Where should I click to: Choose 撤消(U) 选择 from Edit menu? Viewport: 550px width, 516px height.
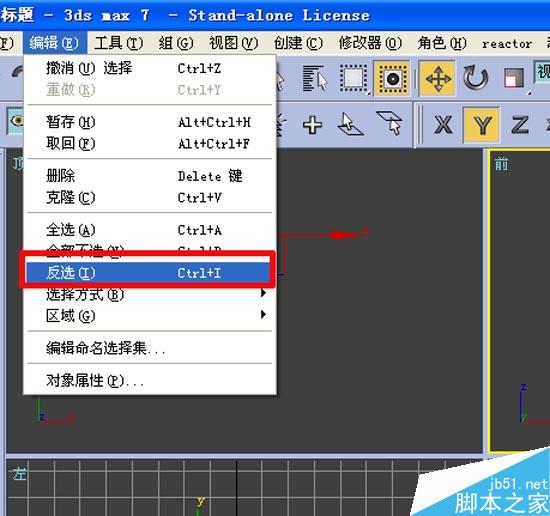pos(150,68)
